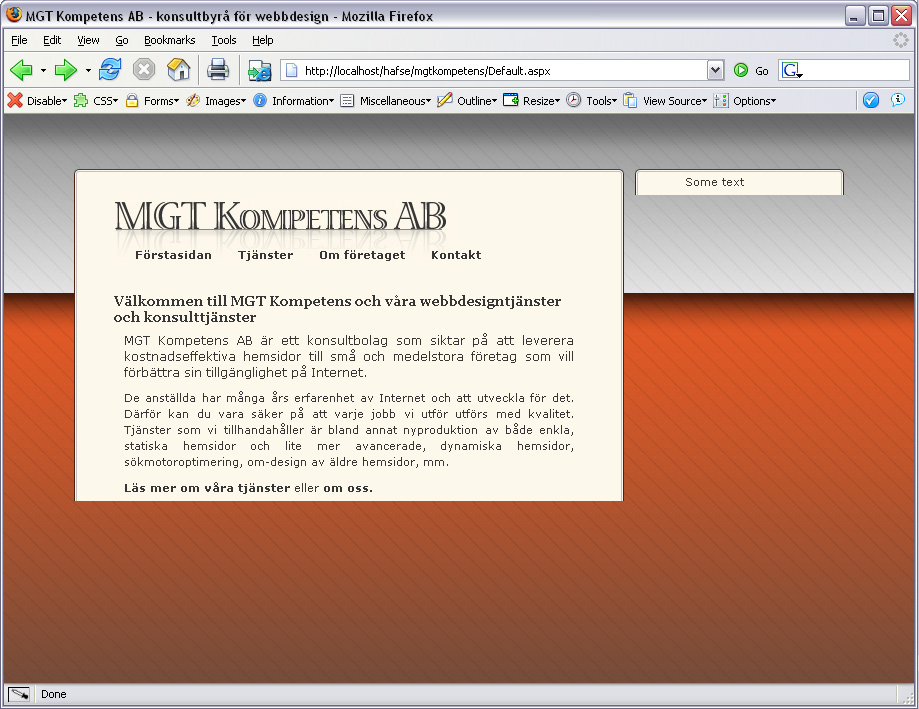Open the Outline dropdown menu

[x=476, y=101]
